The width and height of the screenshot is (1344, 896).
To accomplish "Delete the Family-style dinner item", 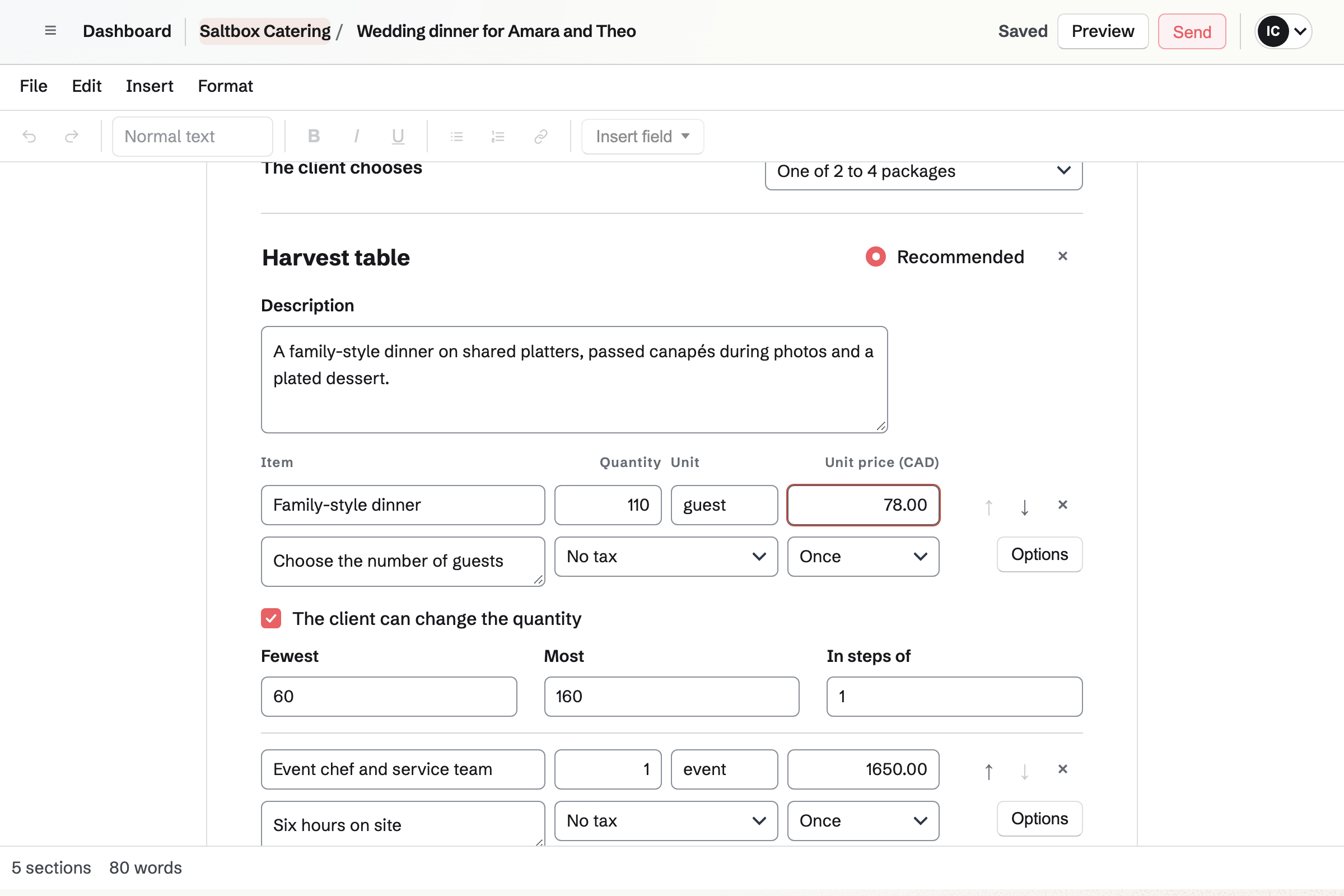I will [1062, 505].
